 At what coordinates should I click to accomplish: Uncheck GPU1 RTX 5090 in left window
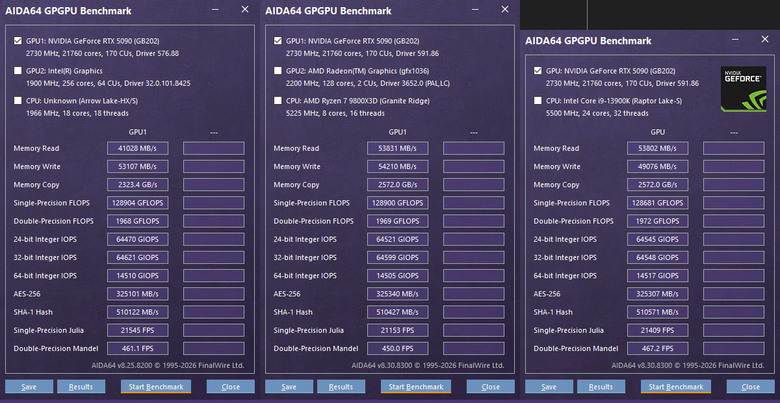click(18, 41)
